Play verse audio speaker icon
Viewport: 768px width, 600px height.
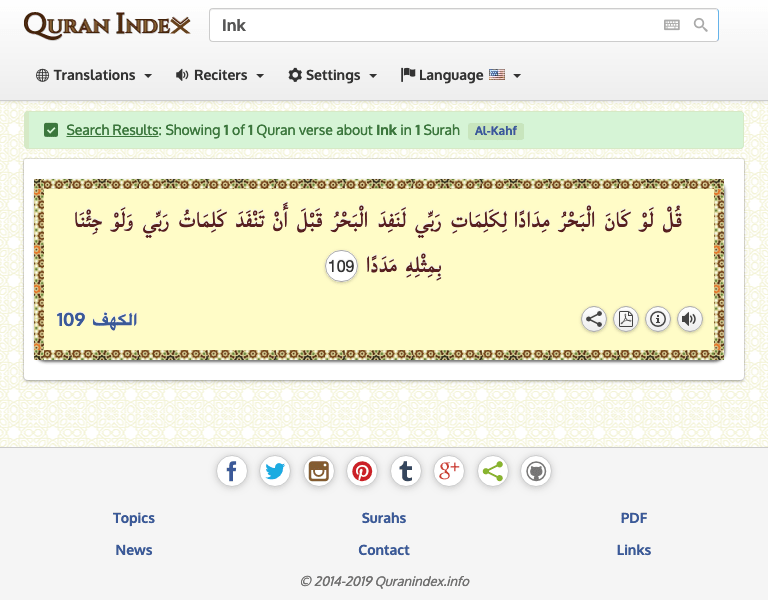pos(689,319)
